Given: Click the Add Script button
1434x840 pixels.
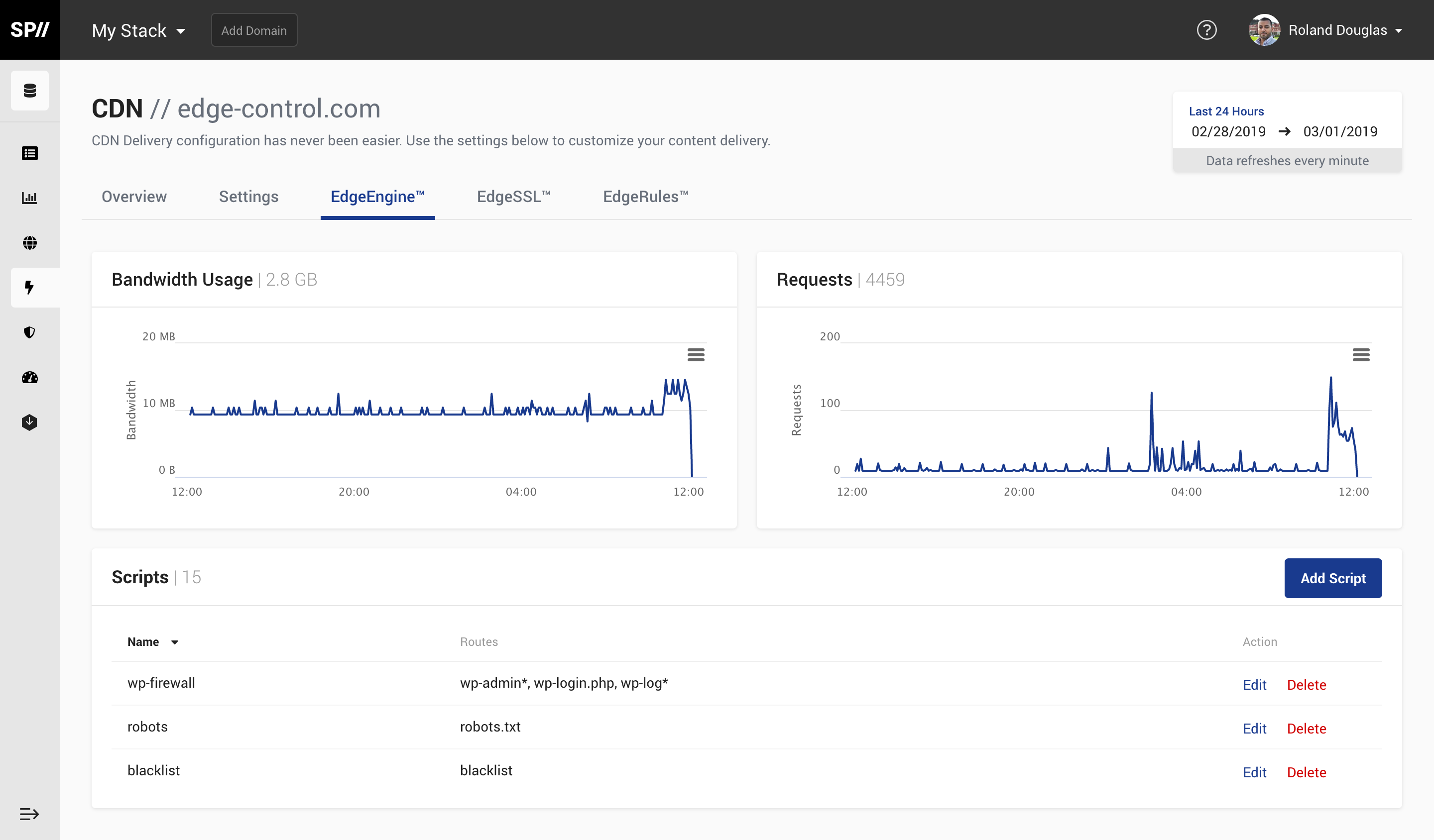Looking at the screenshot, I should pyautogui.click(x=1333, y=578).
